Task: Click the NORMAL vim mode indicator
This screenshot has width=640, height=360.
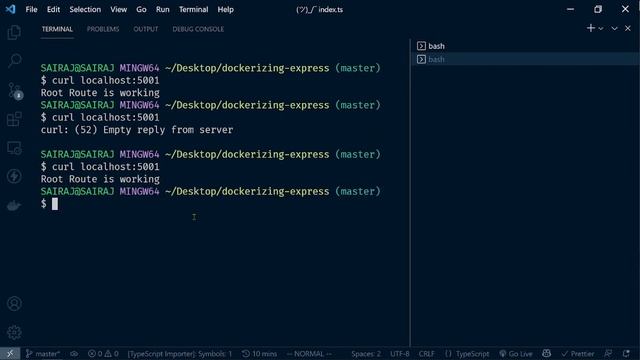Action: (x=309, y=353)
